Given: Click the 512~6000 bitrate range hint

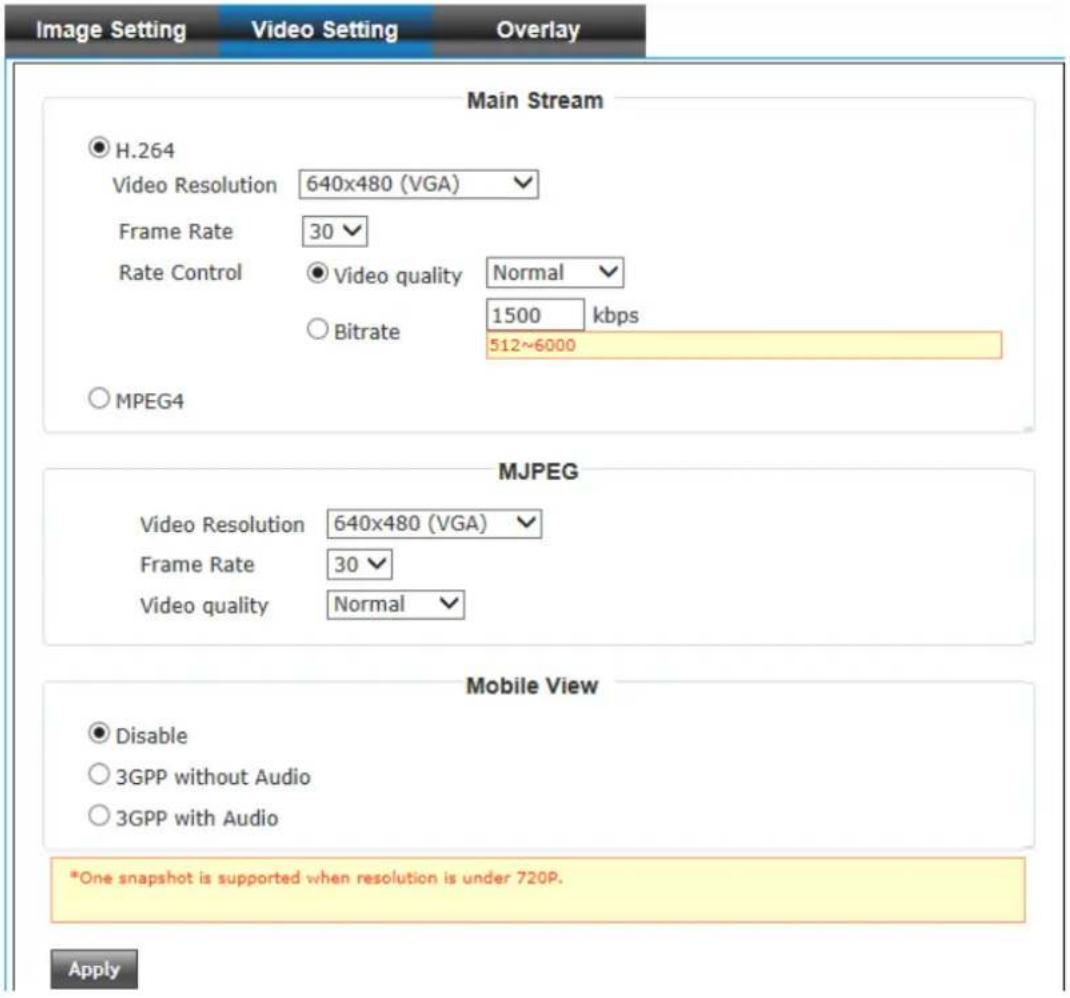Looking at the screenshot, I should point(744,345).
